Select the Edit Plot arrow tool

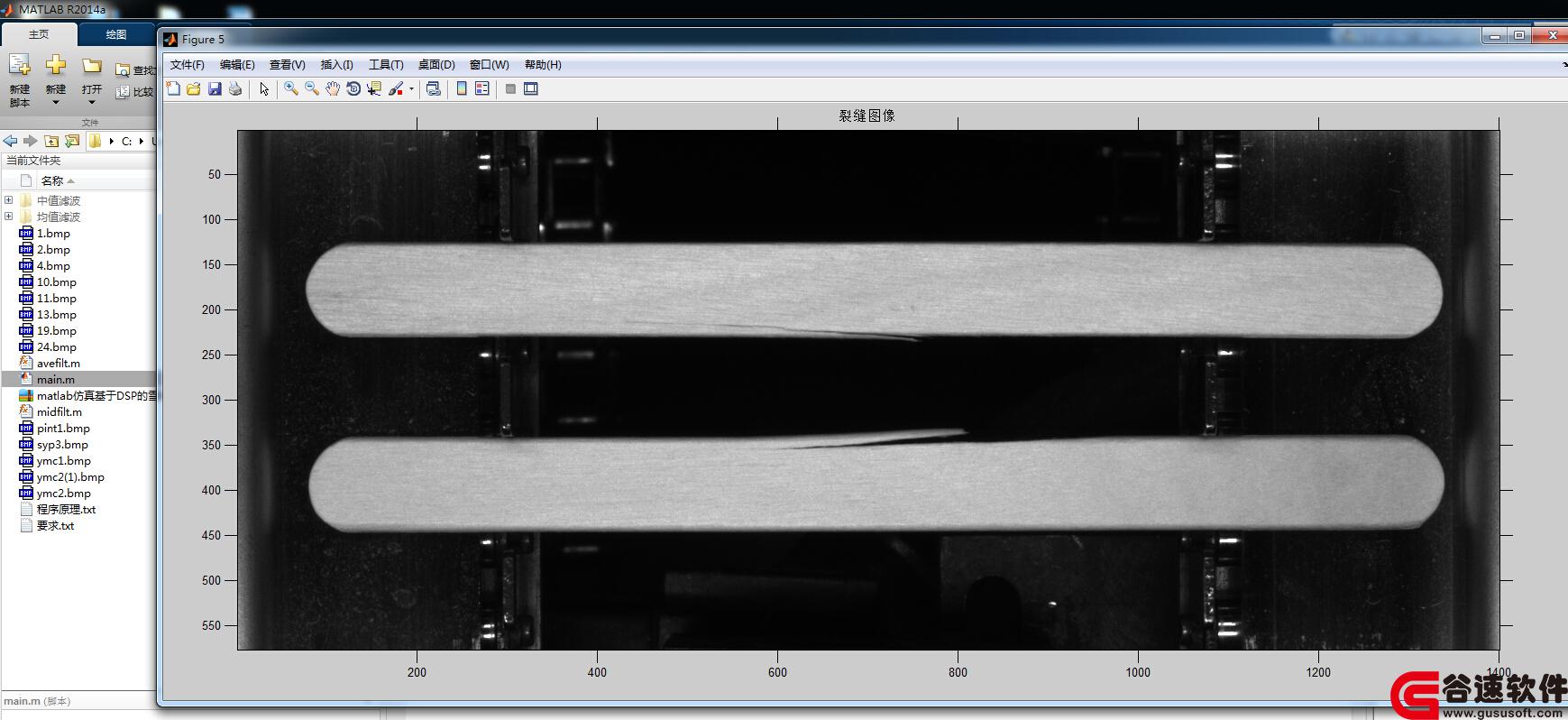[264, 88]
